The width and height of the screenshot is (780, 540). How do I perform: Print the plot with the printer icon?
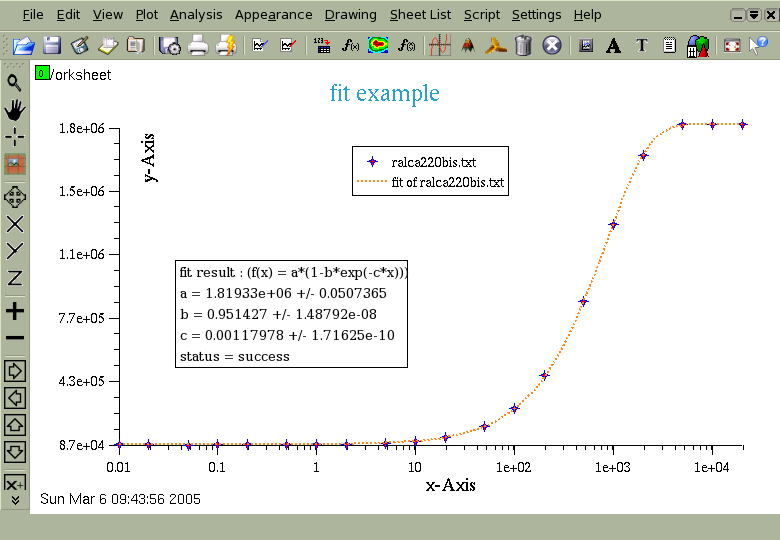click(x=197, y=46)
